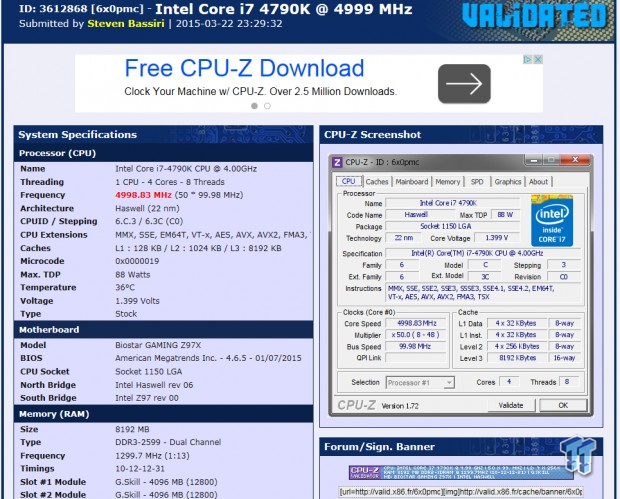
Task: Click Level 3 8192 KBytes cache field
Action: (517, 358)
